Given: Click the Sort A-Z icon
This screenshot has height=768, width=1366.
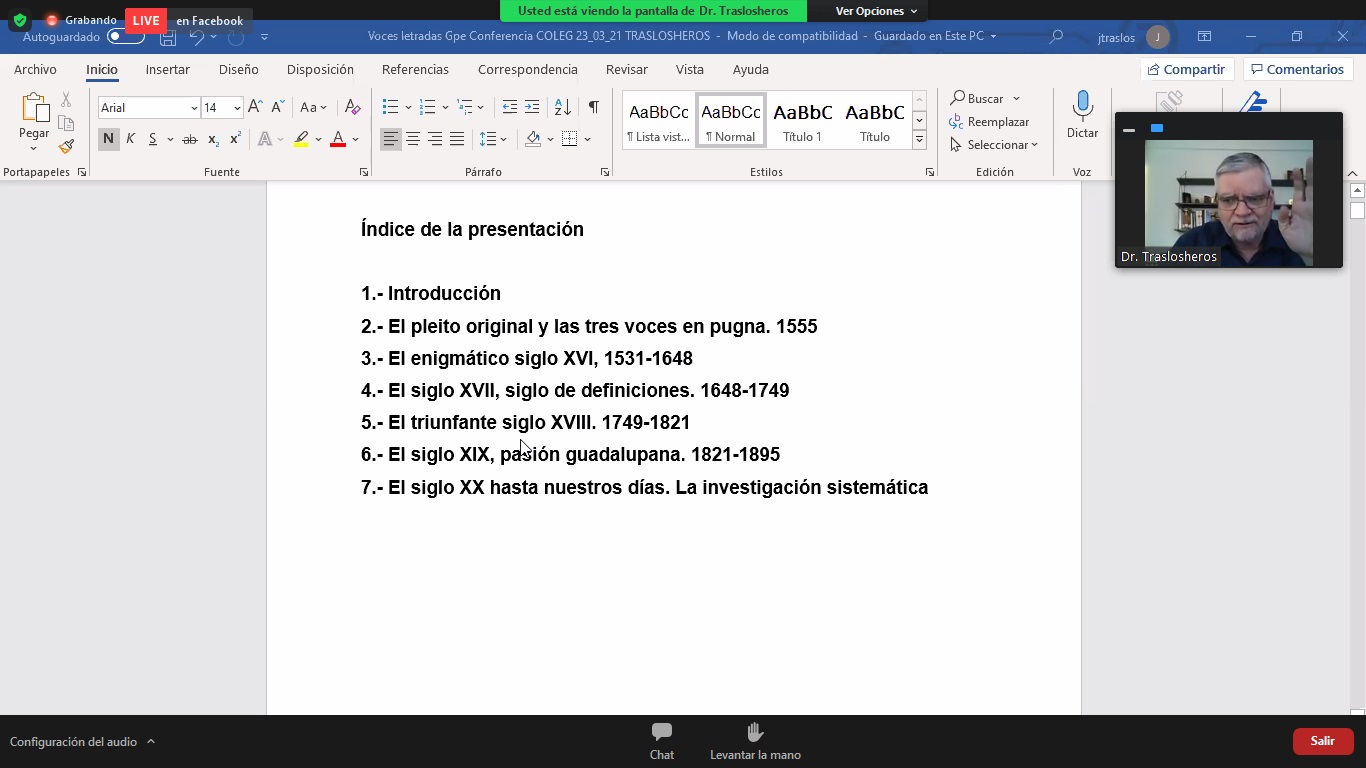Looking at the screenshot, I should point(563,107).
